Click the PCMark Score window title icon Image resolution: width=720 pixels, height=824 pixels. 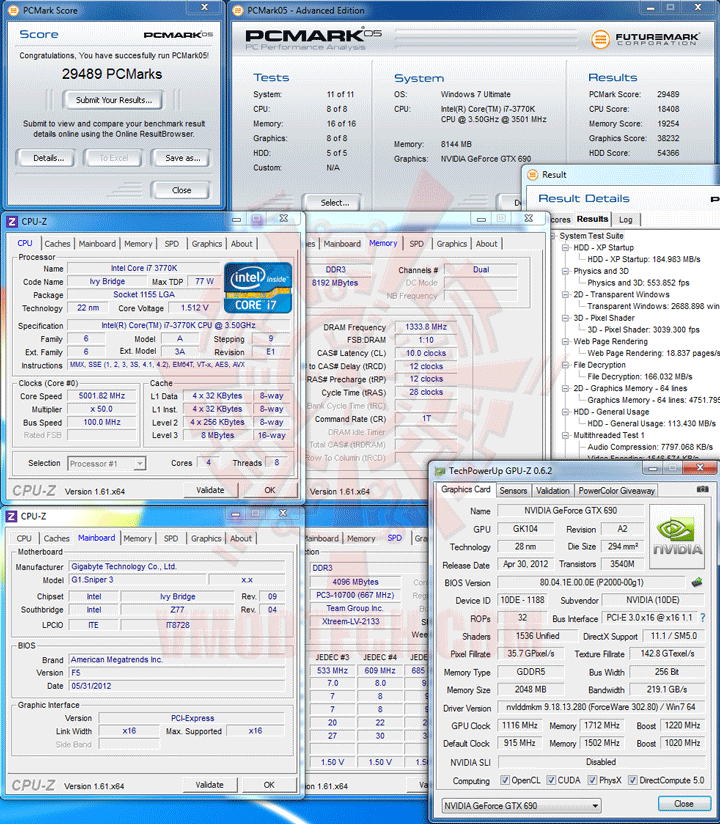(x=14, y=10)
